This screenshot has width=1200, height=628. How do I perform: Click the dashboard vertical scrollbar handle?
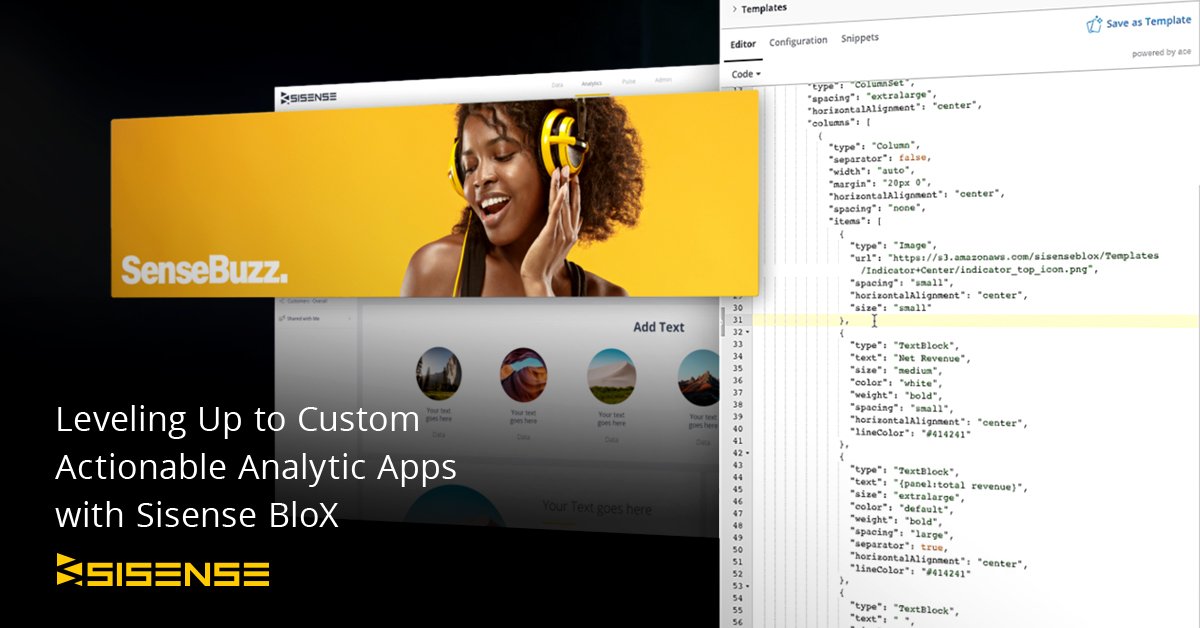[x=721, y=322]
